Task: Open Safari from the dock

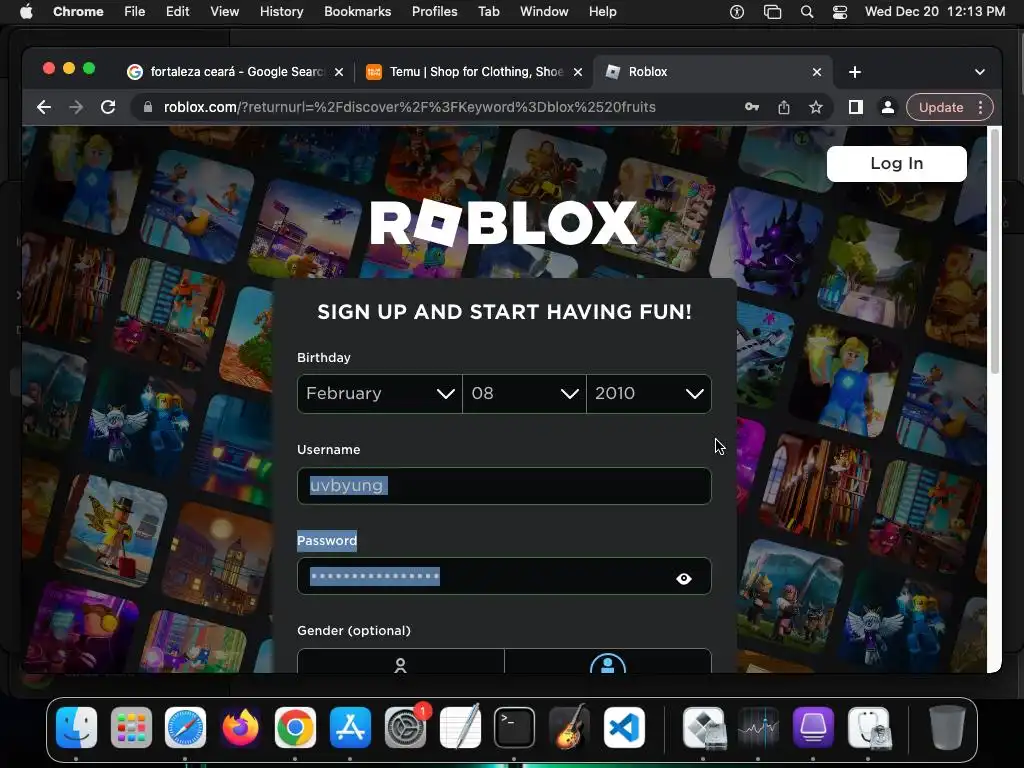Action: pos(185,728)
